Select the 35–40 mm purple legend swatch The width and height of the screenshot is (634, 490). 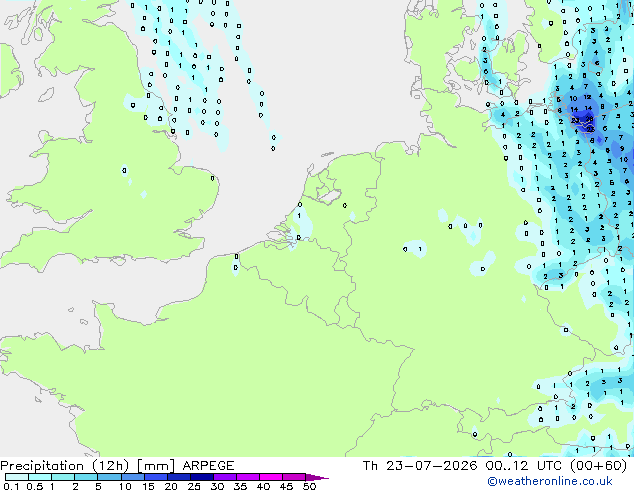point(248,477)
